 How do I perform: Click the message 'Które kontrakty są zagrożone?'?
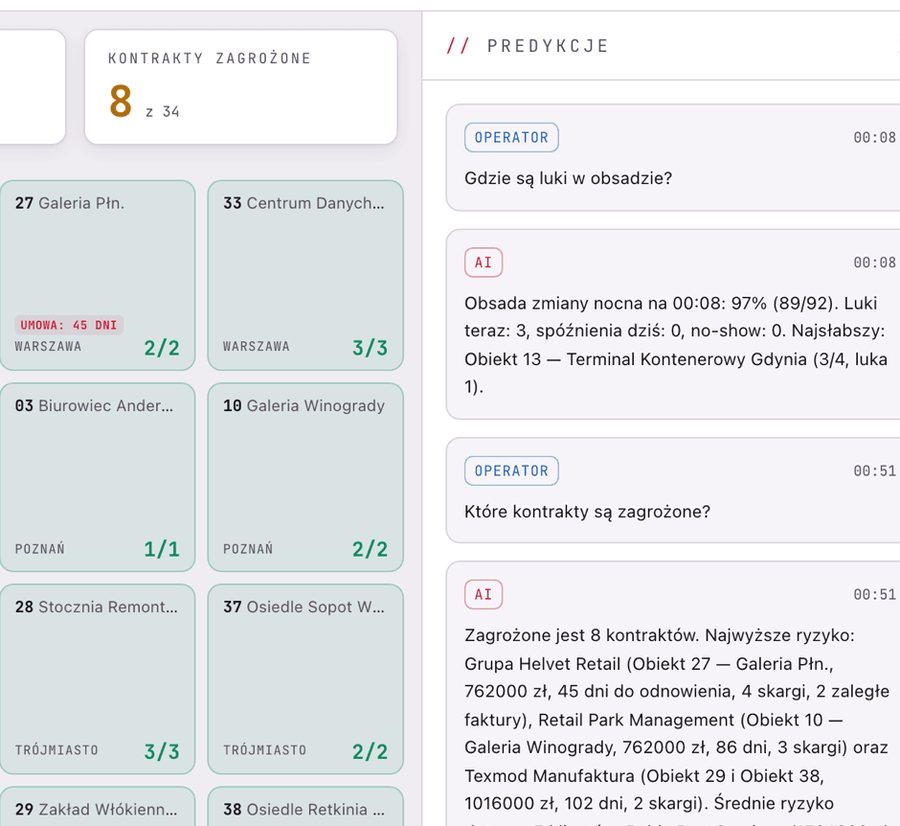[x=587, y=511]
